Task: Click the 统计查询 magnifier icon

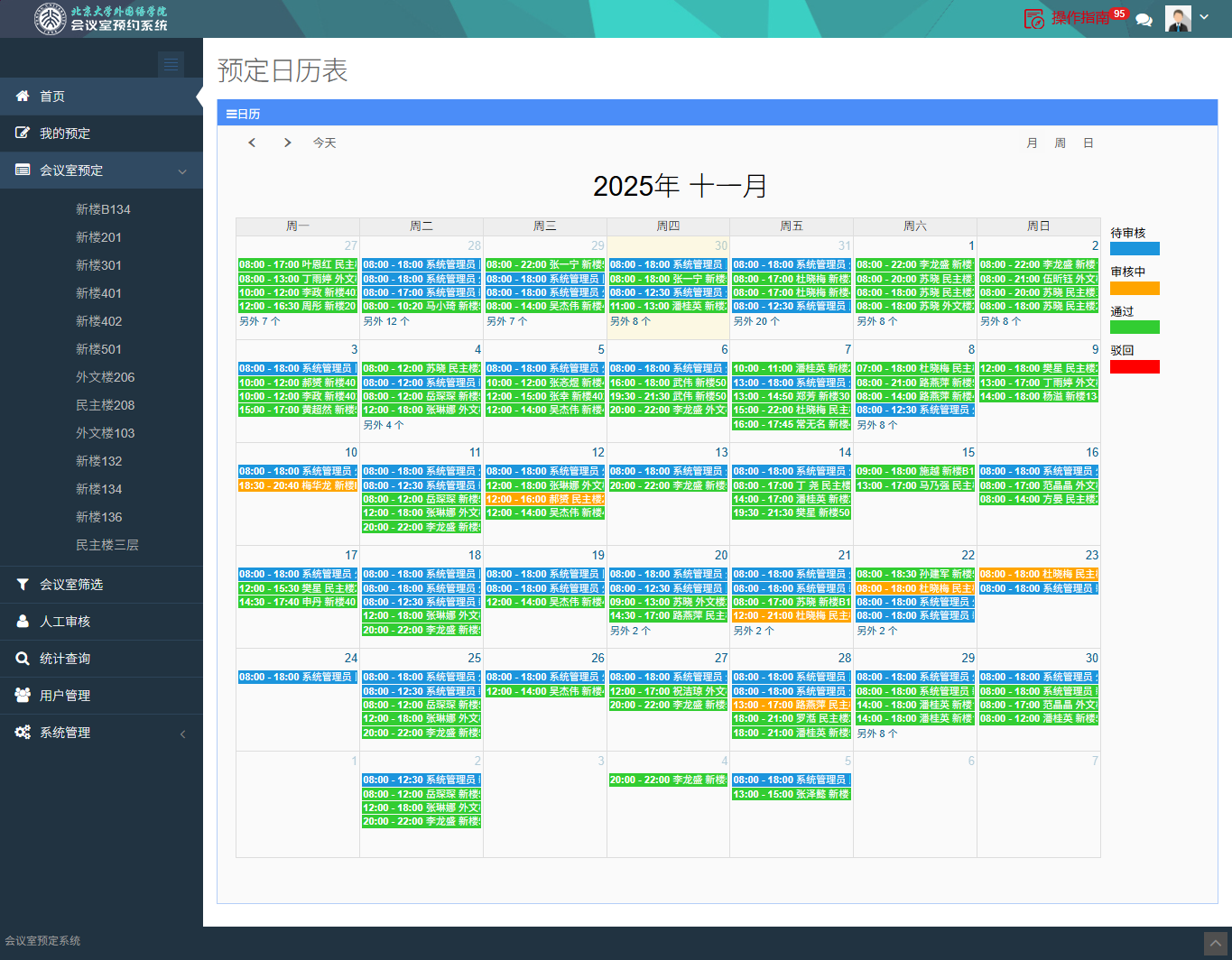Action: 23,659
